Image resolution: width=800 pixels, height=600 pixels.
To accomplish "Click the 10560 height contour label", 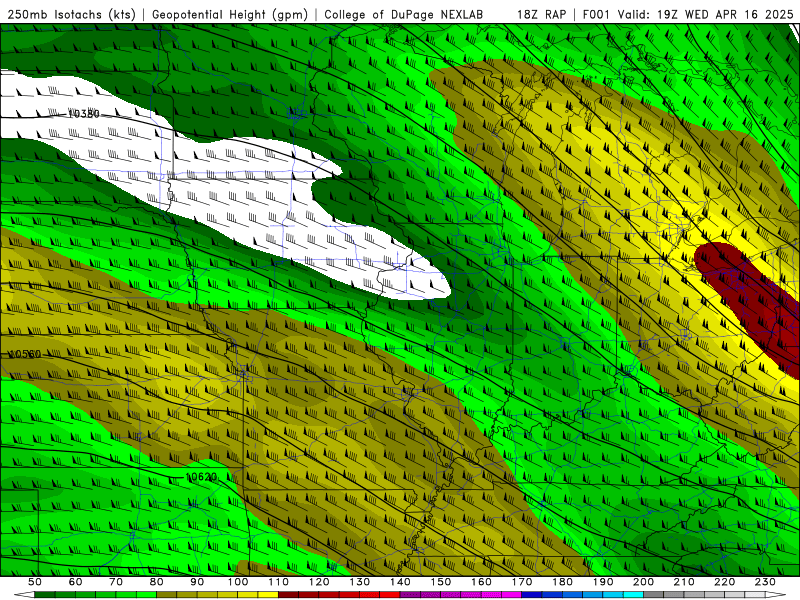I will pos(24,354).
